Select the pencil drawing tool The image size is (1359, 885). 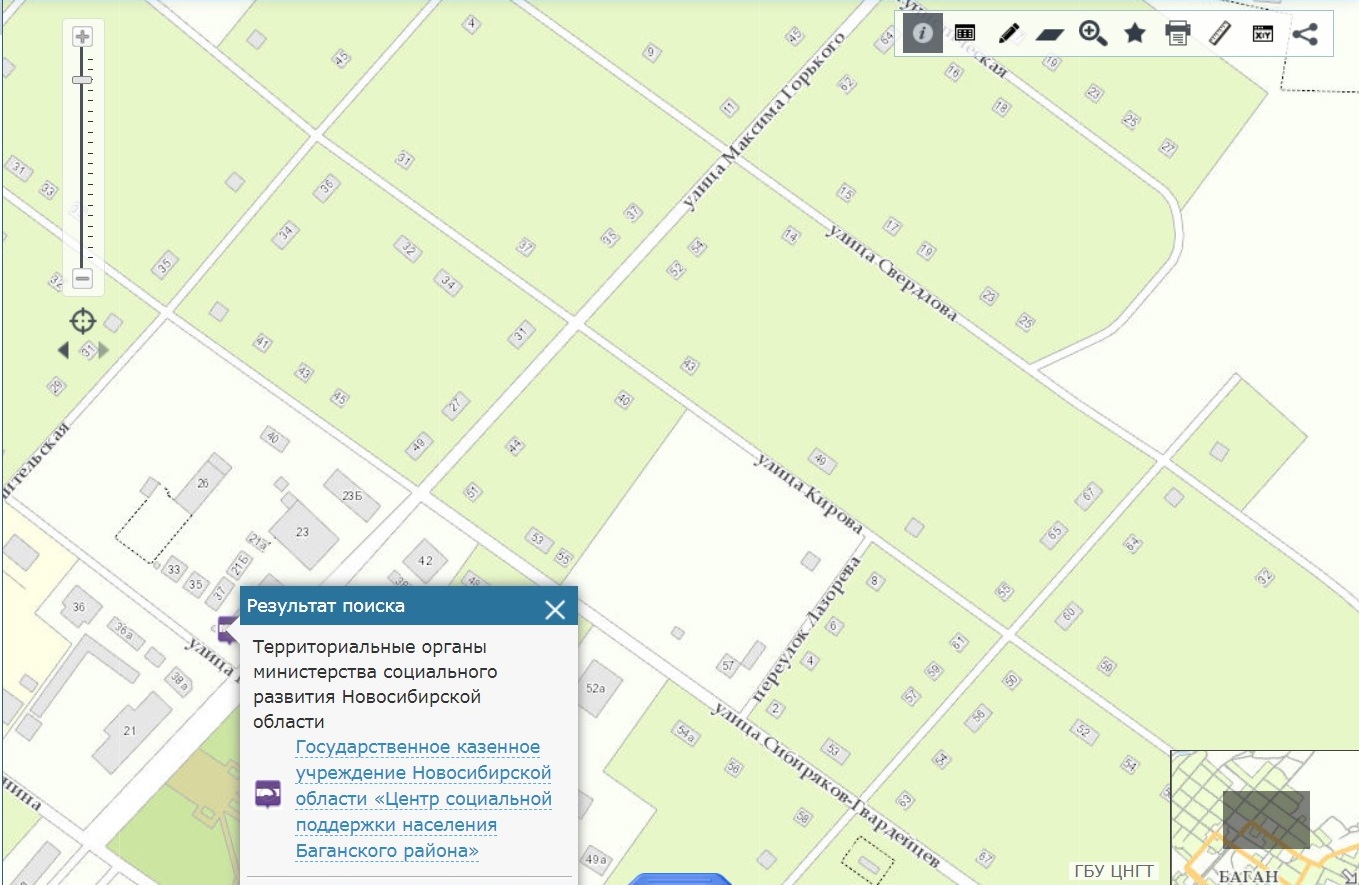1008,33
